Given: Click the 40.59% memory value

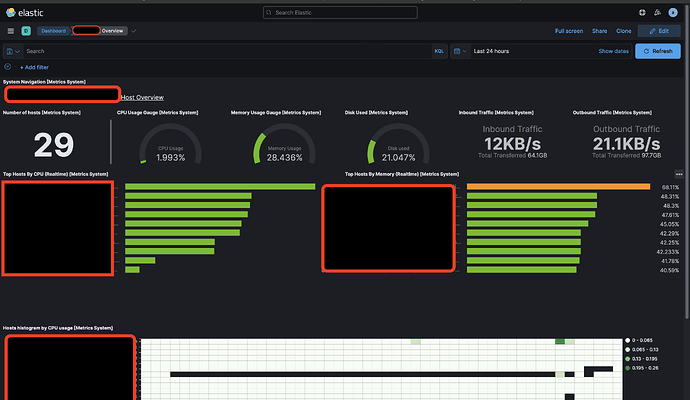Looking at the screenshot, I should 669,270.
